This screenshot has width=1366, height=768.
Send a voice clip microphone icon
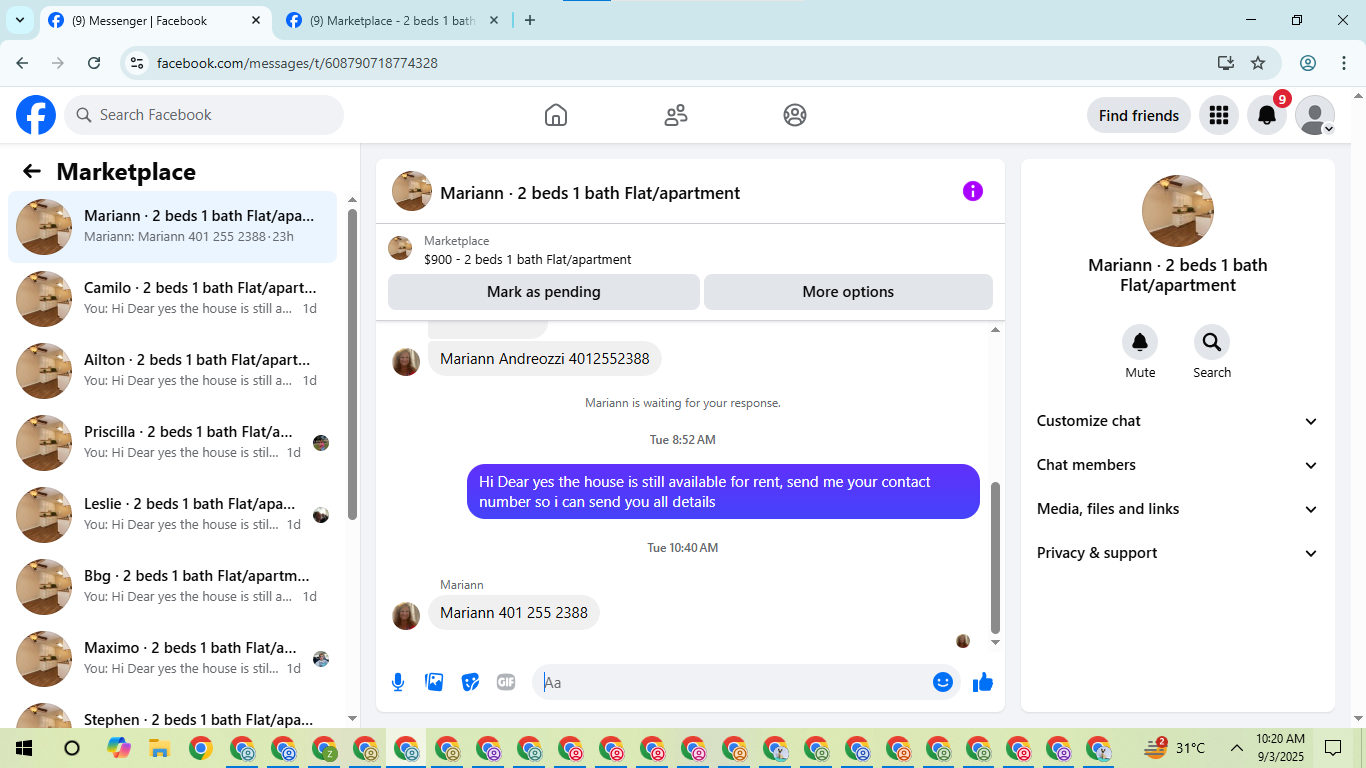coord(398,682)
